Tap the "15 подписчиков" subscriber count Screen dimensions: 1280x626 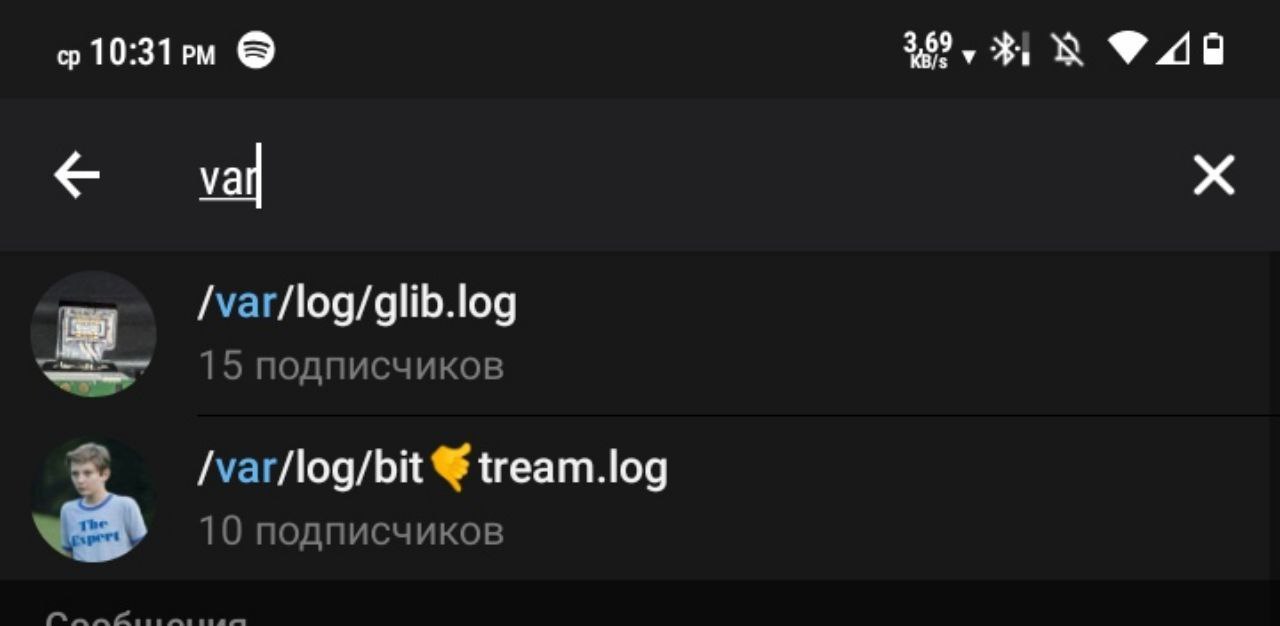point(351,366)
